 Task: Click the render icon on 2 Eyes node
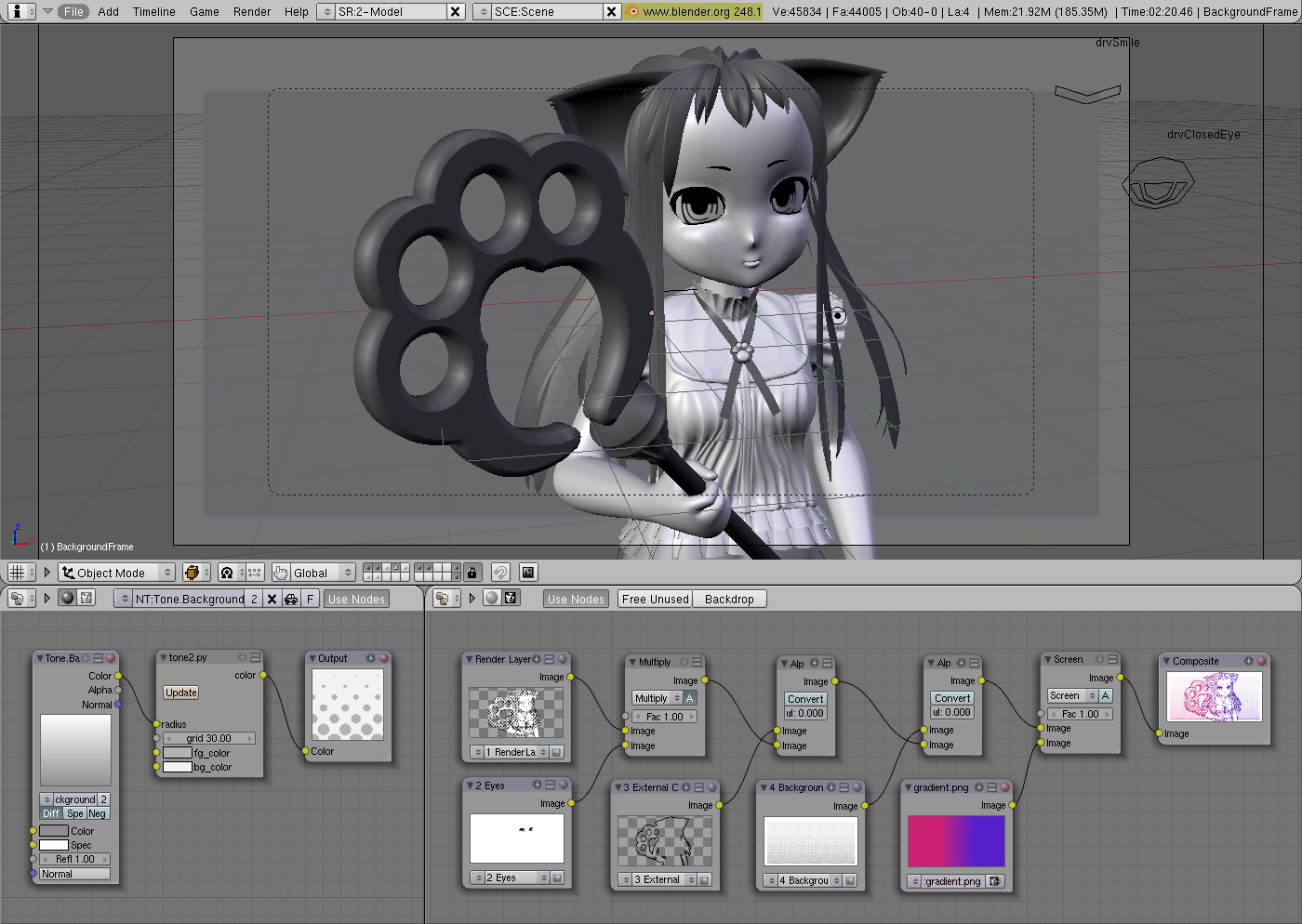[x=556, y=878]
